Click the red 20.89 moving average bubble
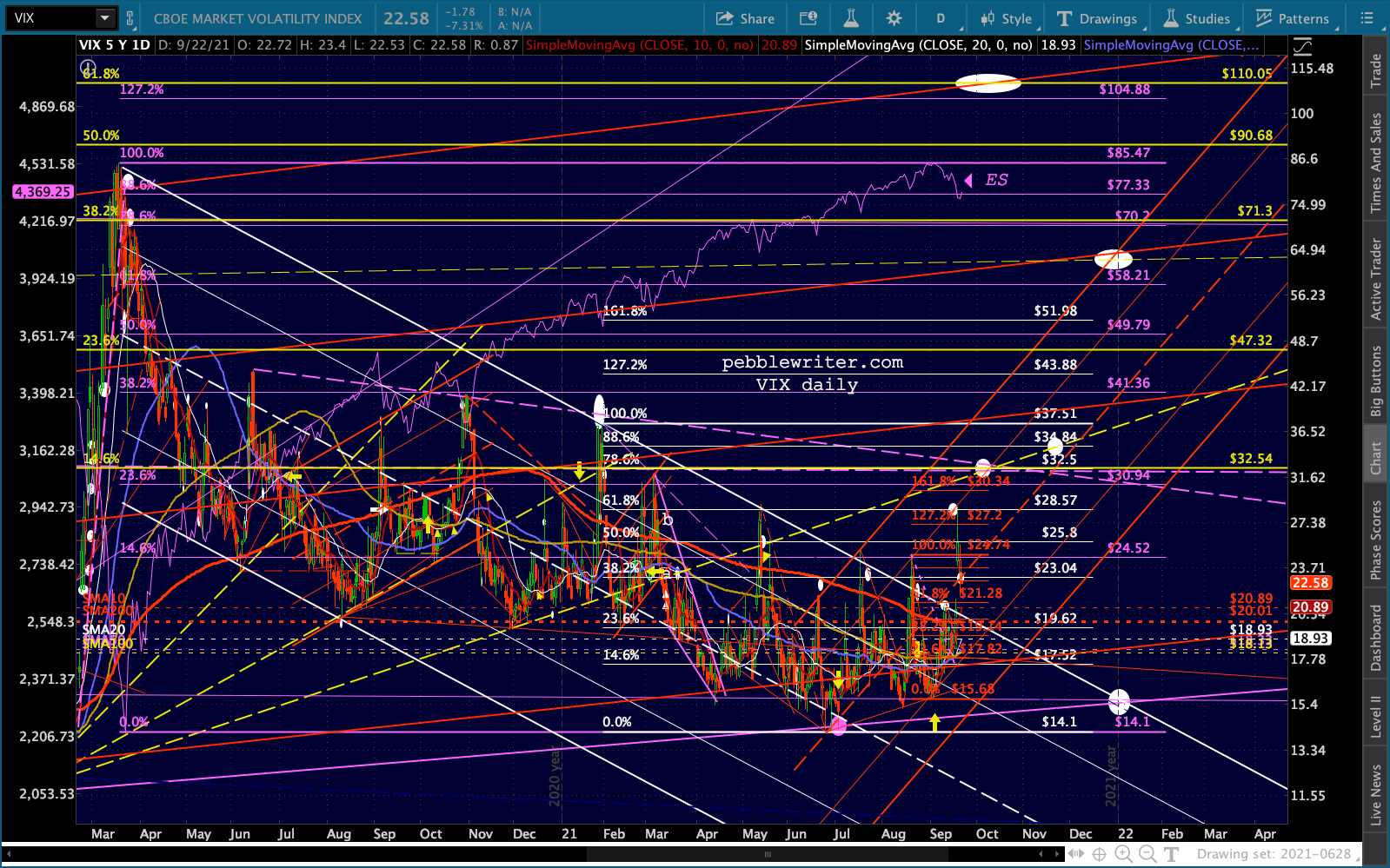 pyautogui.click(x=1310, y=607)
